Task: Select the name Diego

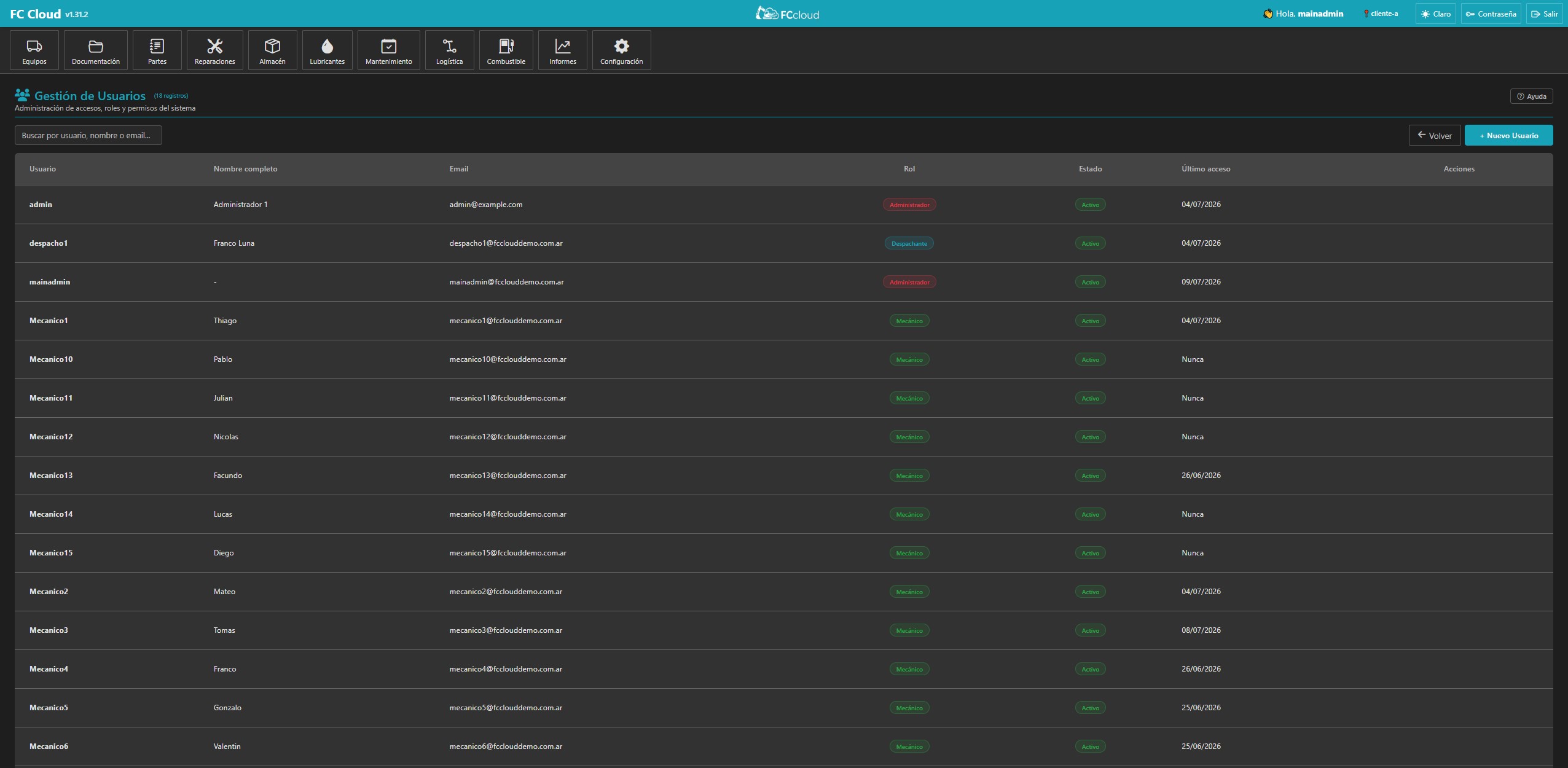Action: coord(224,553)
